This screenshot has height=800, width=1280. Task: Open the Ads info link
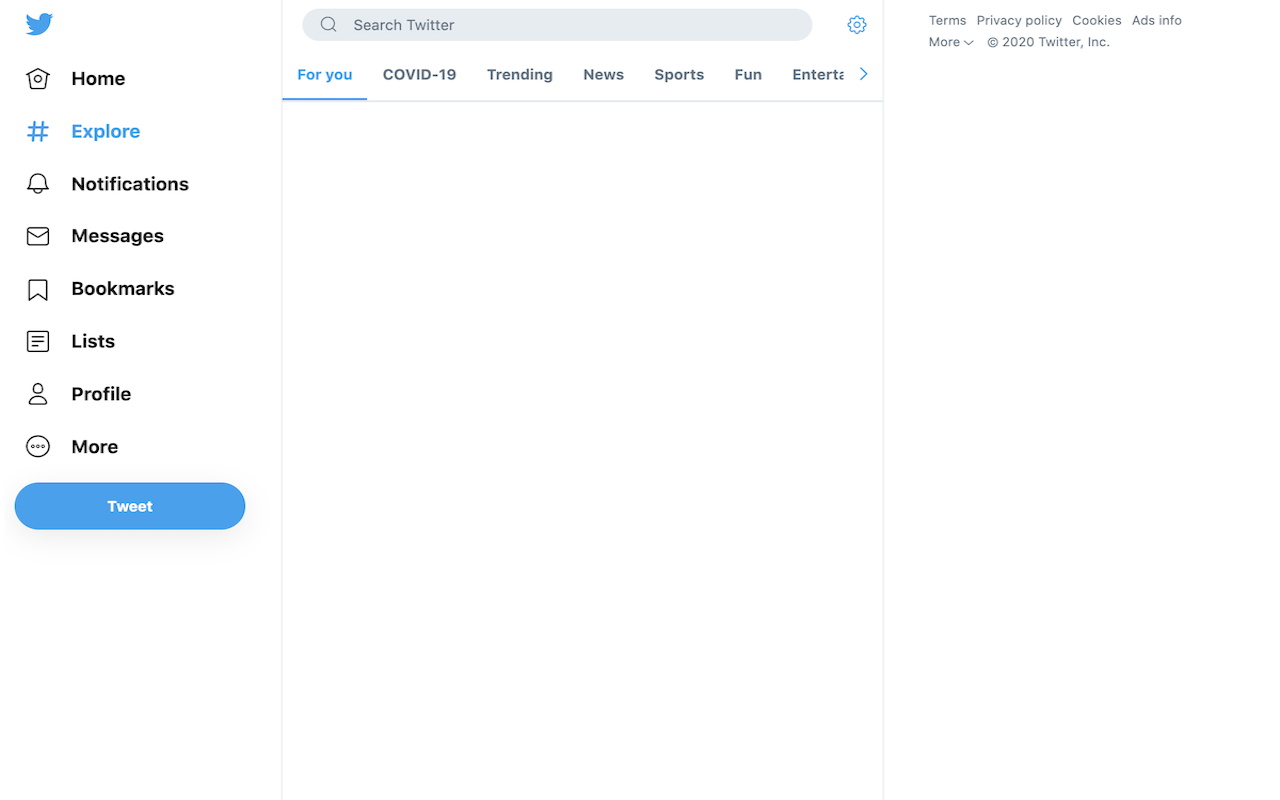tap(1157, 20)
